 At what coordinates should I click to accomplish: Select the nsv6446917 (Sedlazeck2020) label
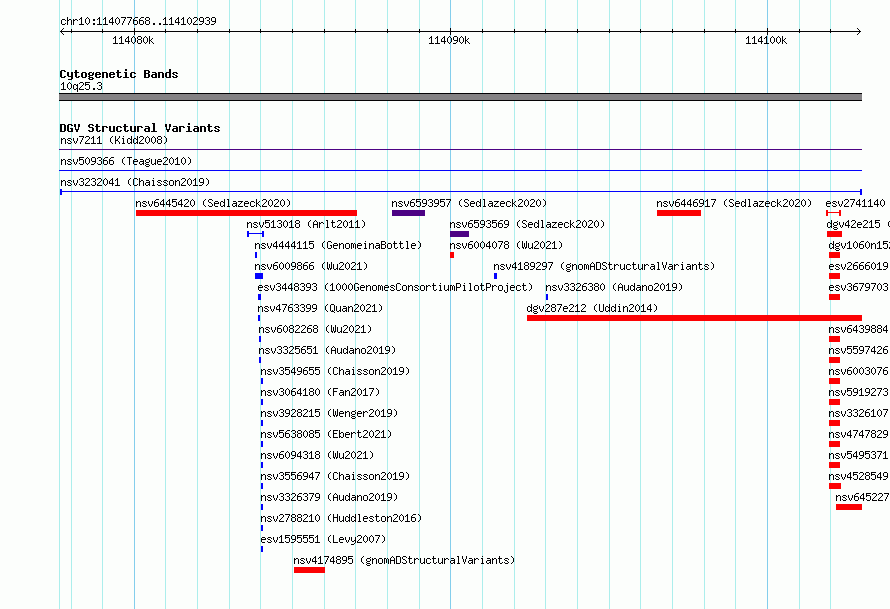pos(734,203)
